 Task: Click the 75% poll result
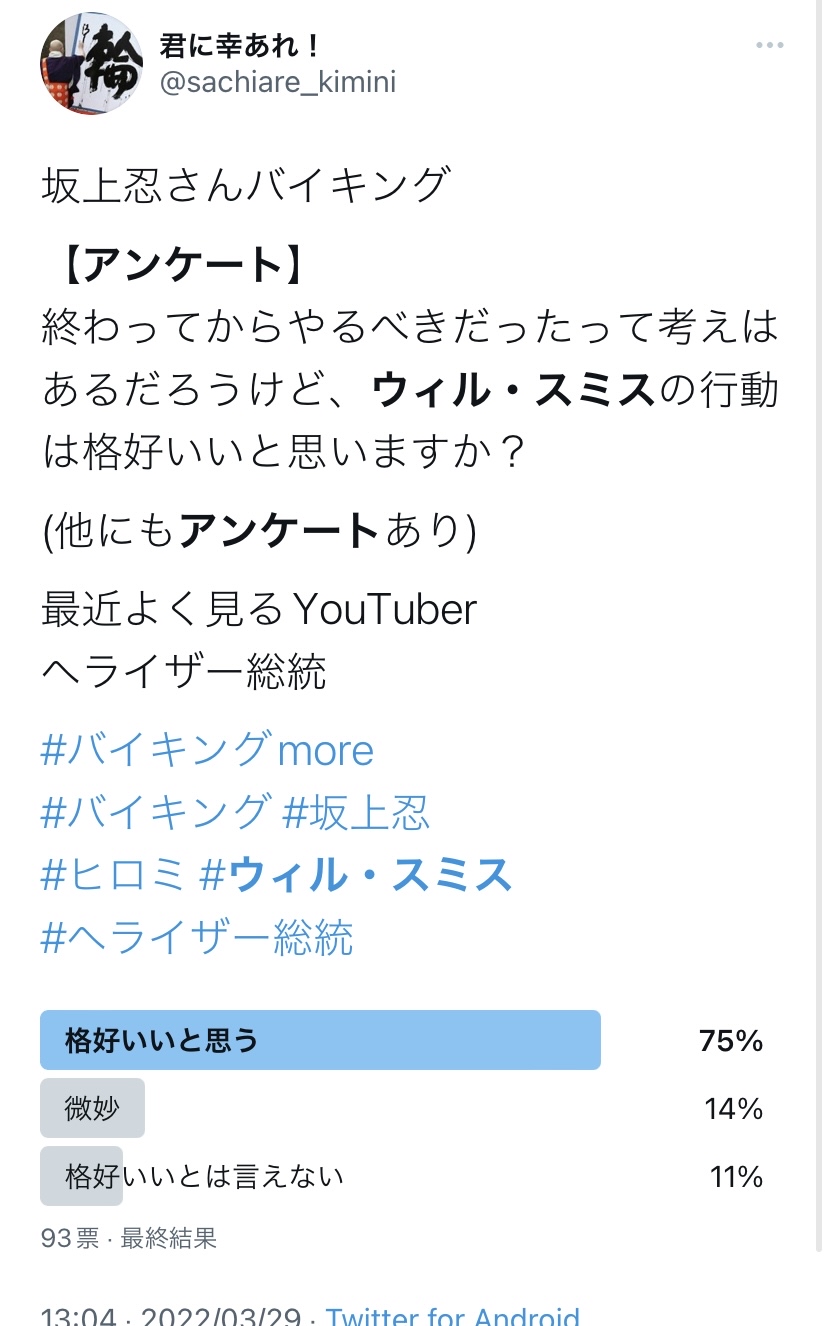tap(732, 1041)
